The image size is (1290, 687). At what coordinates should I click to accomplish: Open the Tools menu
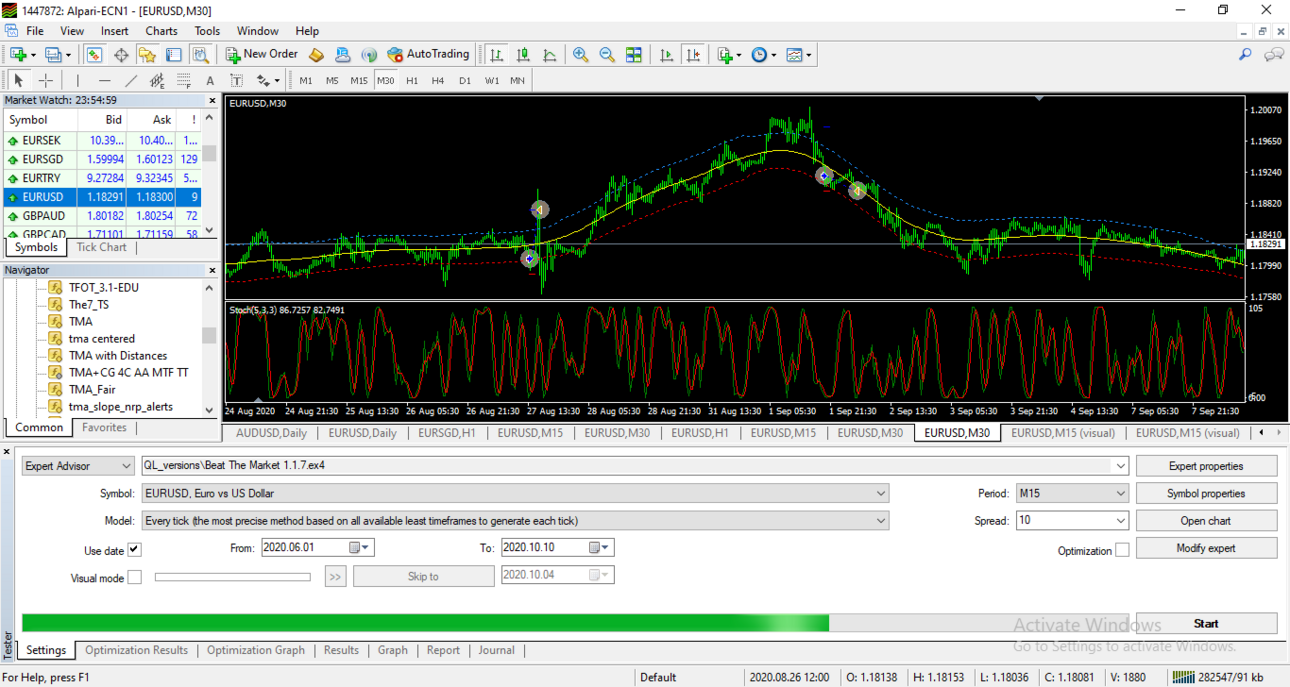point(207,31)
